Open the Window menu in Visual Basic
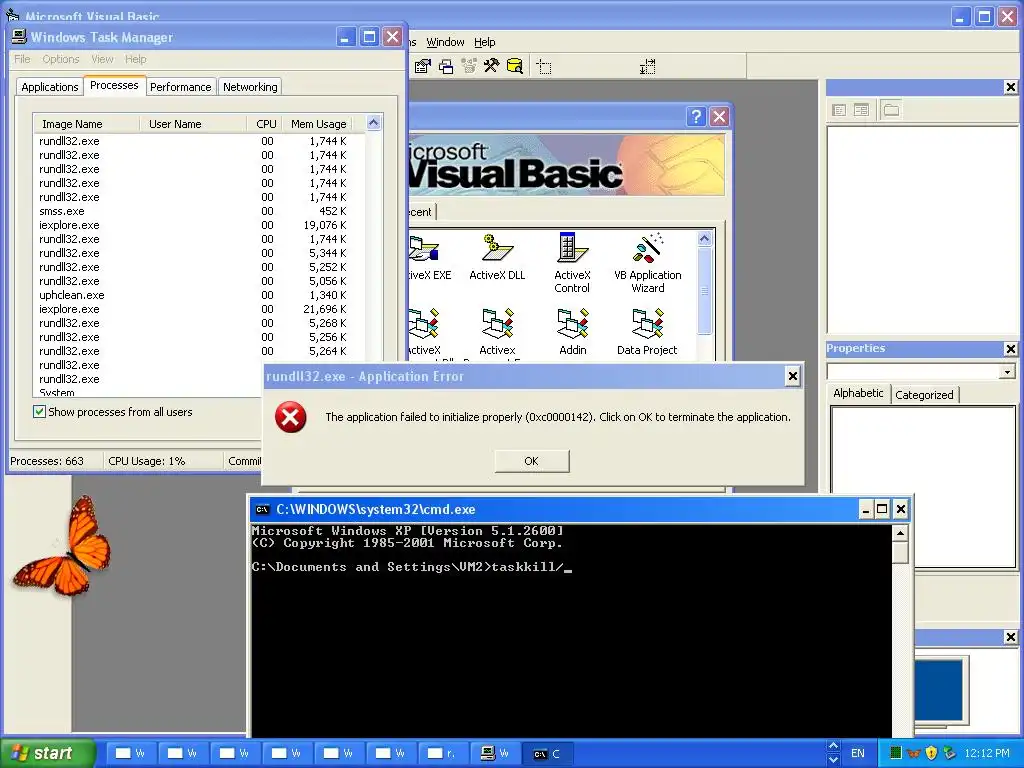Screen dimensions: 1024x768 click(445, 42)
